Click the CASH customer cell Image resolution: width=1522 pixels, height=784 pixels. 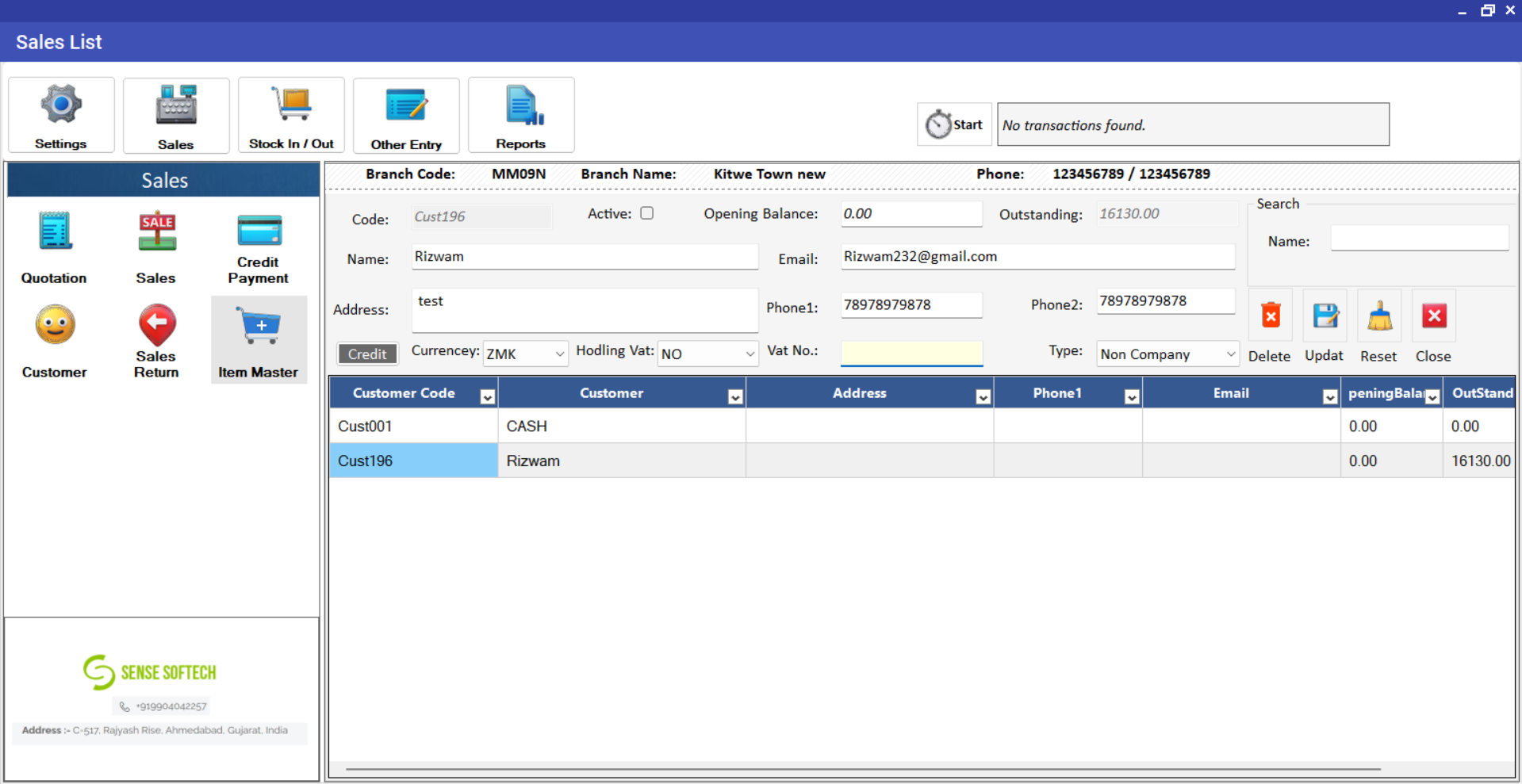click(x=622, y=426)
